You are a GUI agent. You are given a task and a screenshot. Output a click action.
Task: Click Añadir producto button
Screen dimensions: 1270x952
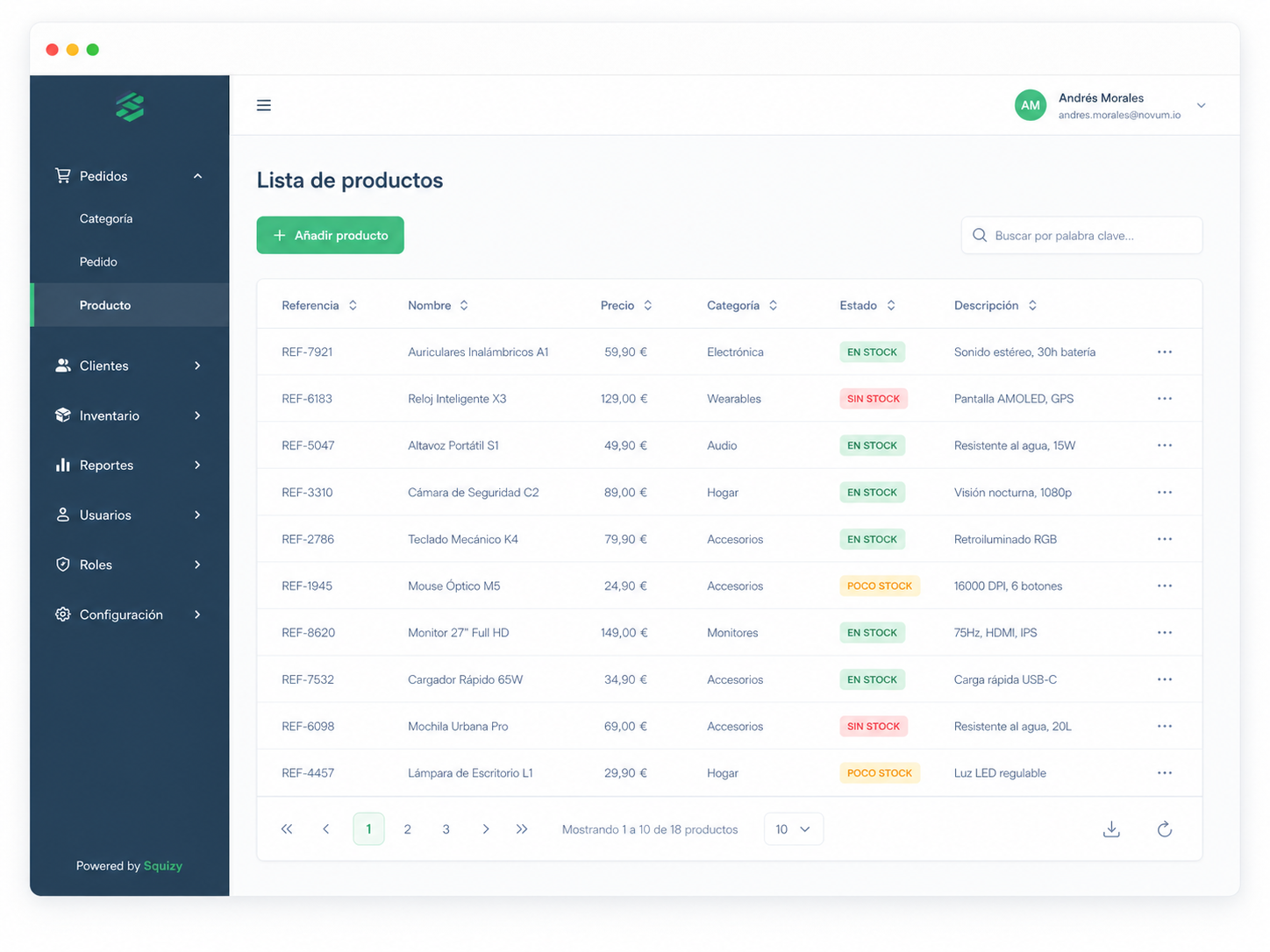[x=330, y=235]
